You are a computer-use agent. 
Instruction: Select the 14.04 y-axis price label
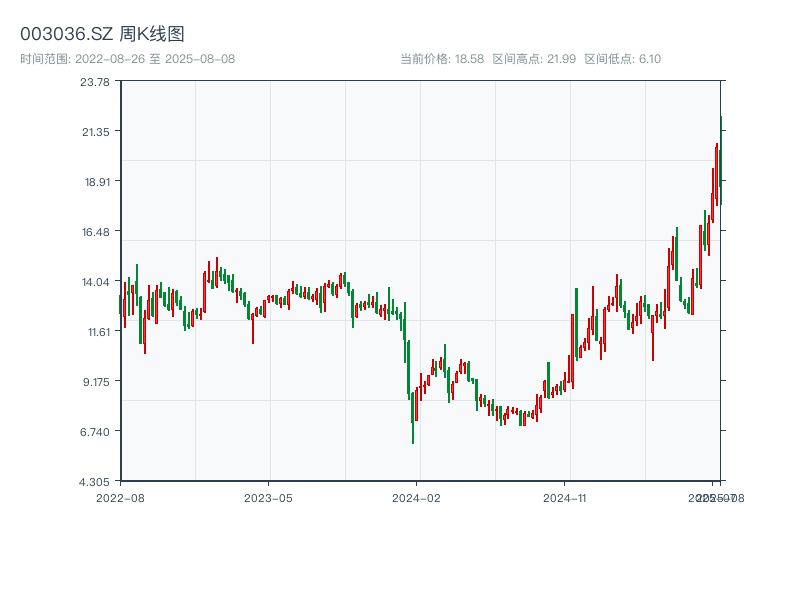click(95, 282)
